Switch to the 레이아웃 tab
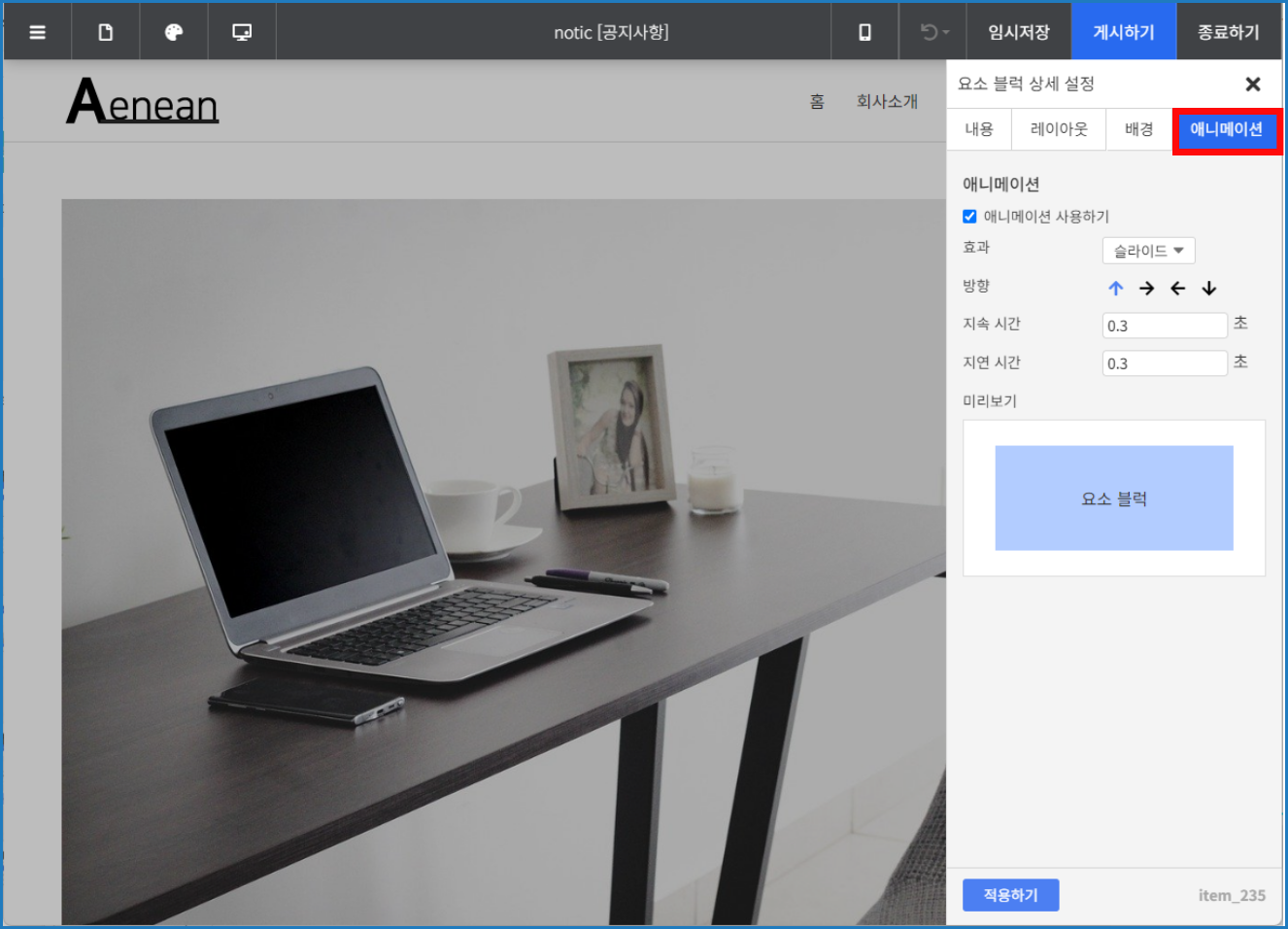The image size is (1288, 929). (x=1058, y=129)
